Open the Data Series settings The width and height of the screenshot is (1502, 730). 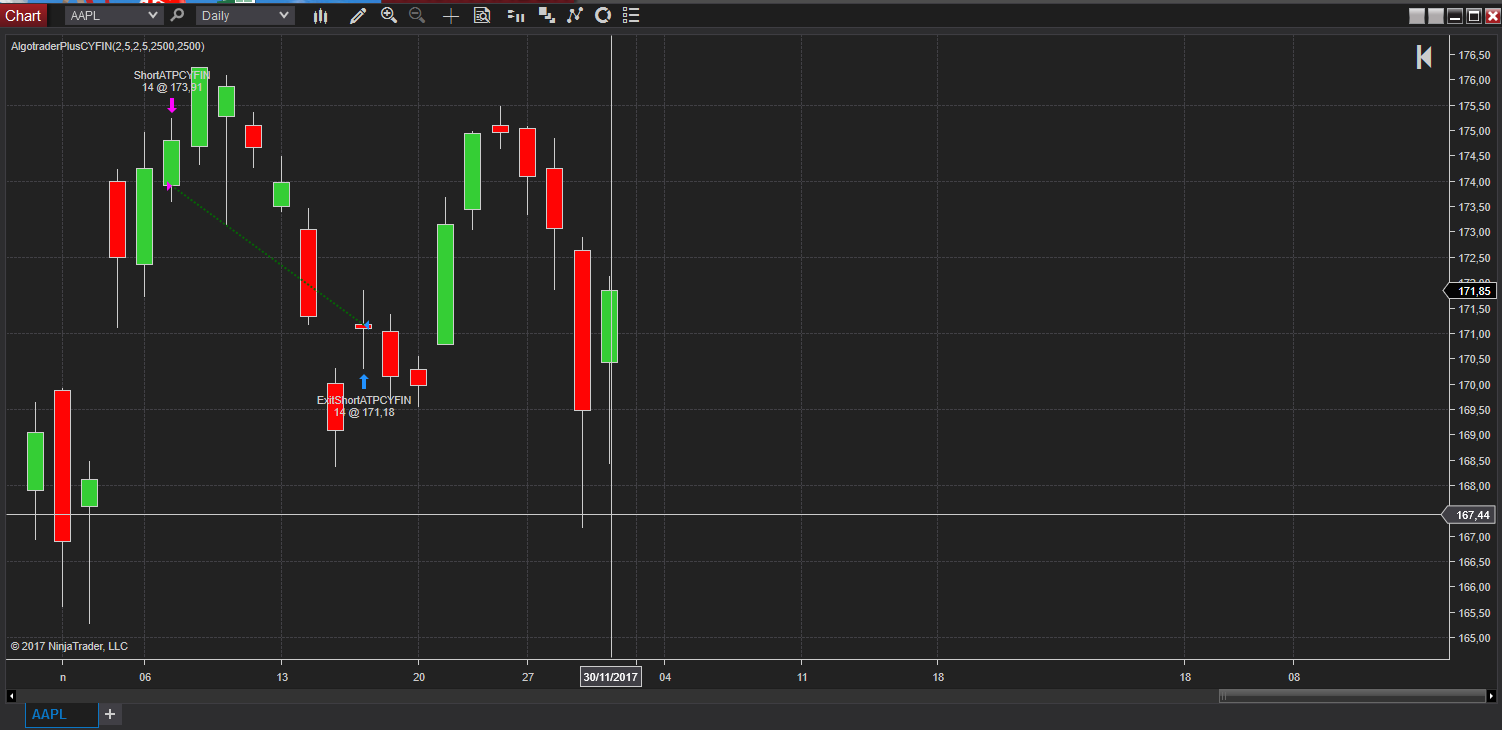[x=546, y=15]
